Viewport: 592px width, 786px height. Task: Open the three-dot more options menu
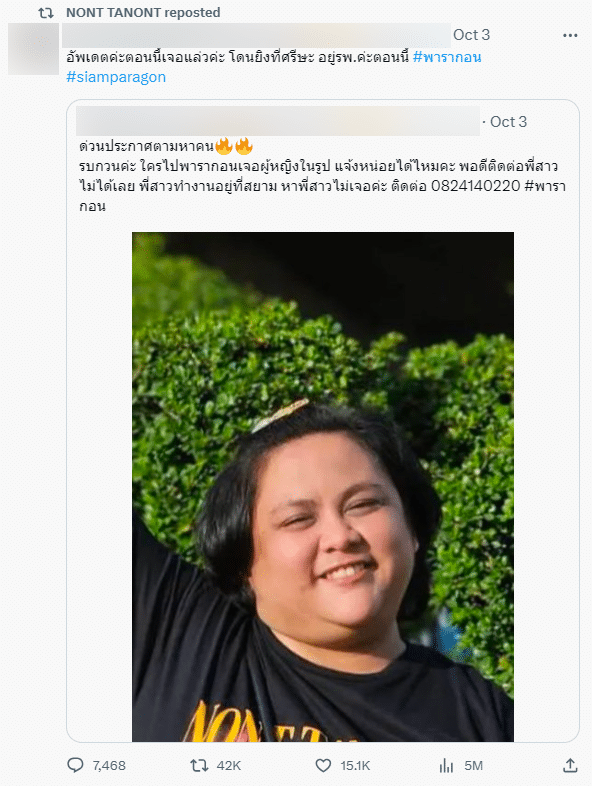(570, 35)
